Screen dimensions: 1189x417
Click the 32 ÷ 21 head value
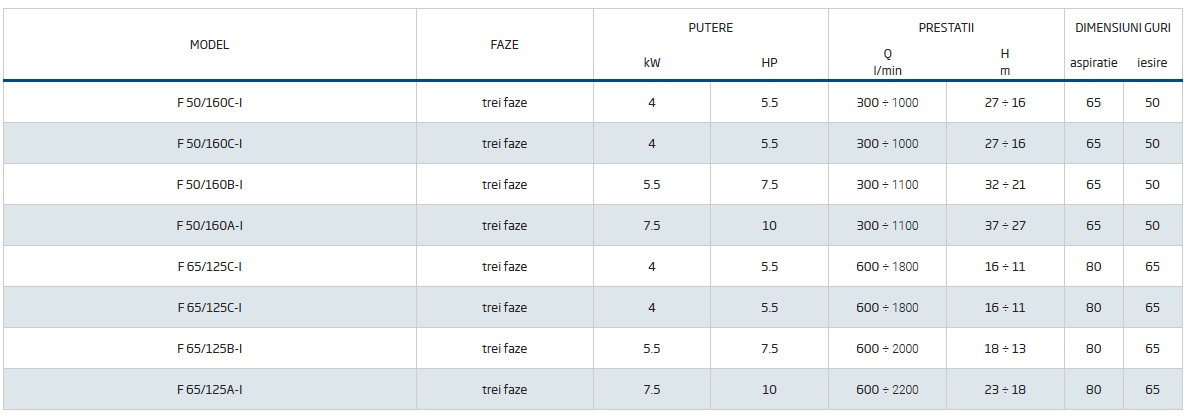[1005, 185]
